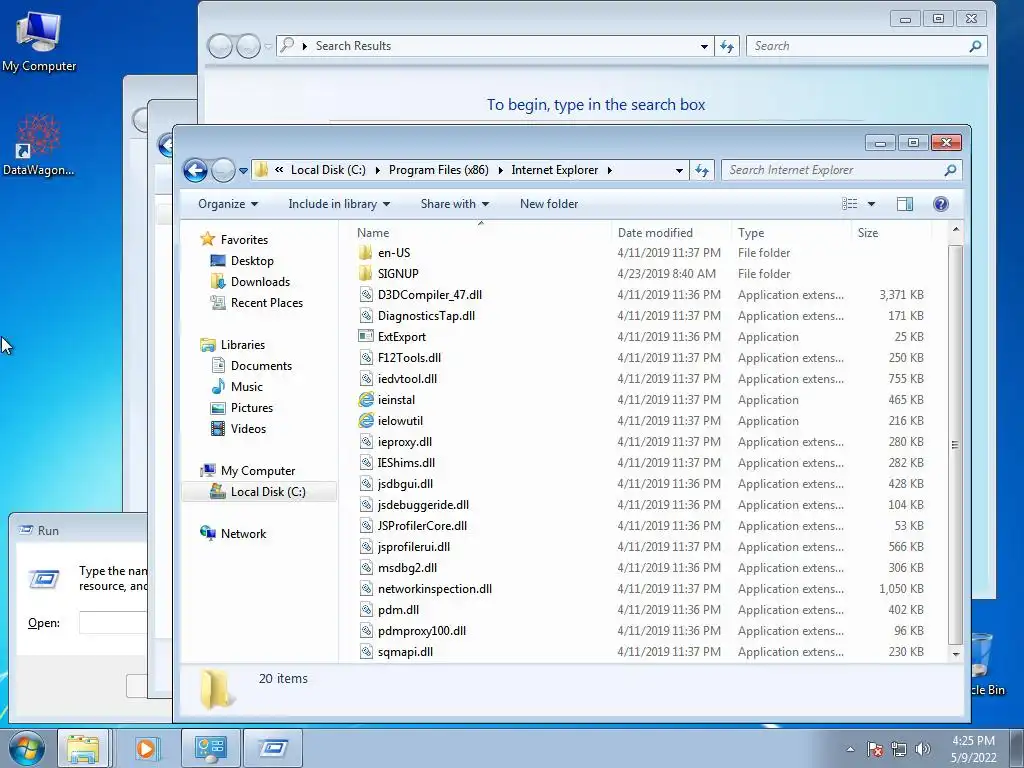Viewport: 1024px width, 768px height.
Task: Select Favorites in navigation pane
Action: [x=244, y=240]
